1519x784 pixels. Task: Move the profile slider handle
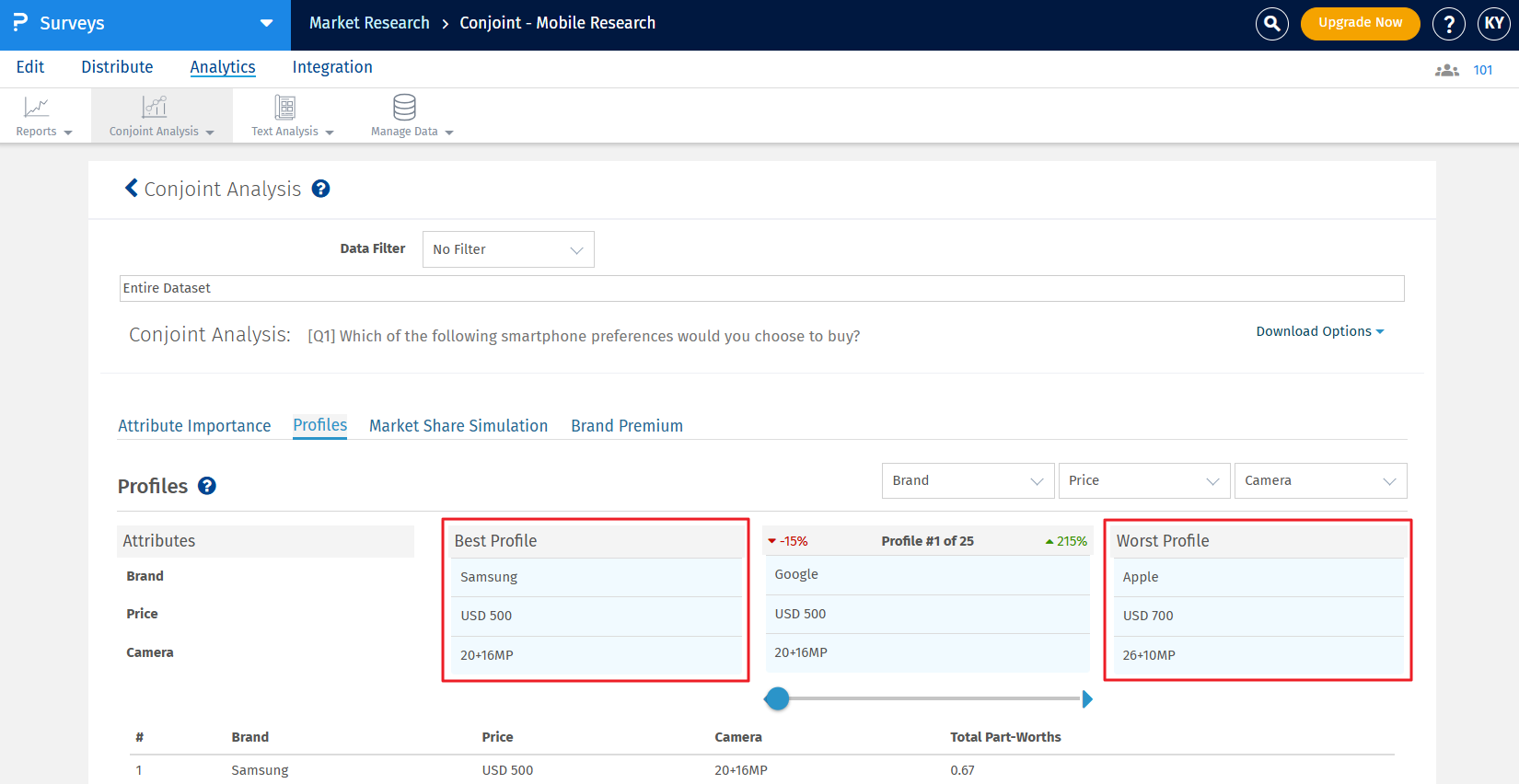click(x=777, y=699)
